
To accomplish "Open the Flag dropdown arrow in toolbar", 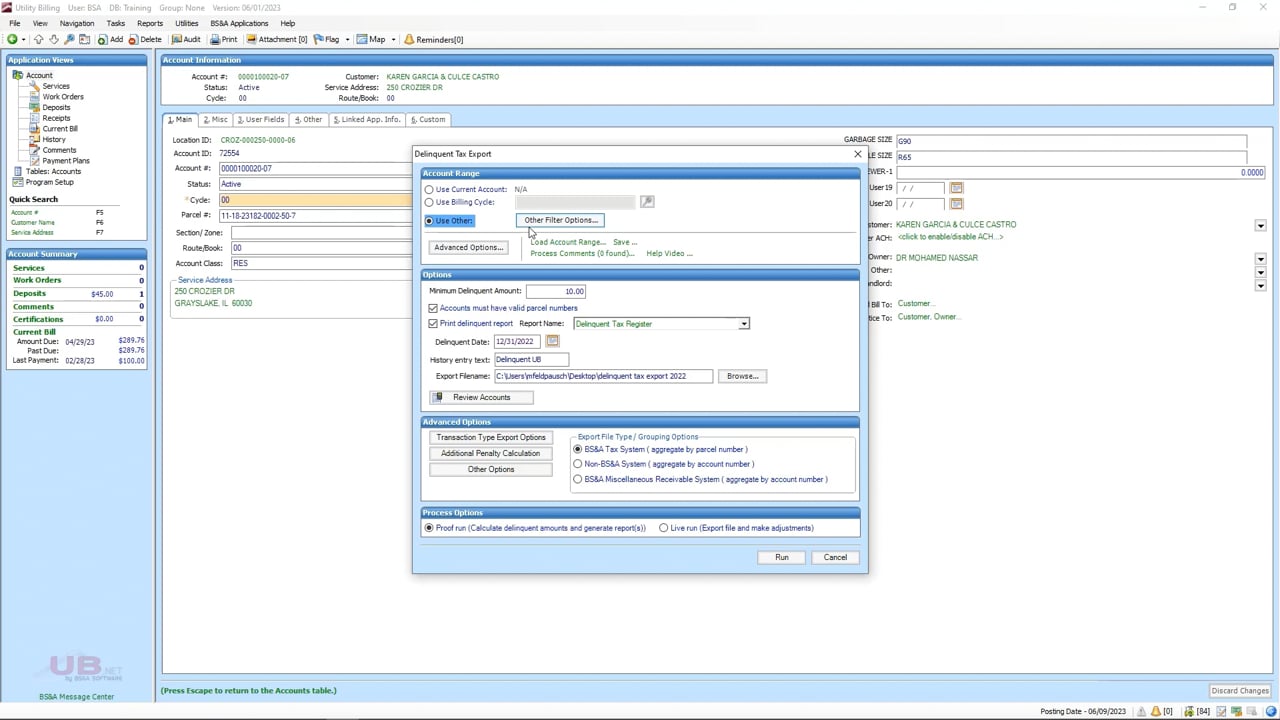I will [347, 40].
